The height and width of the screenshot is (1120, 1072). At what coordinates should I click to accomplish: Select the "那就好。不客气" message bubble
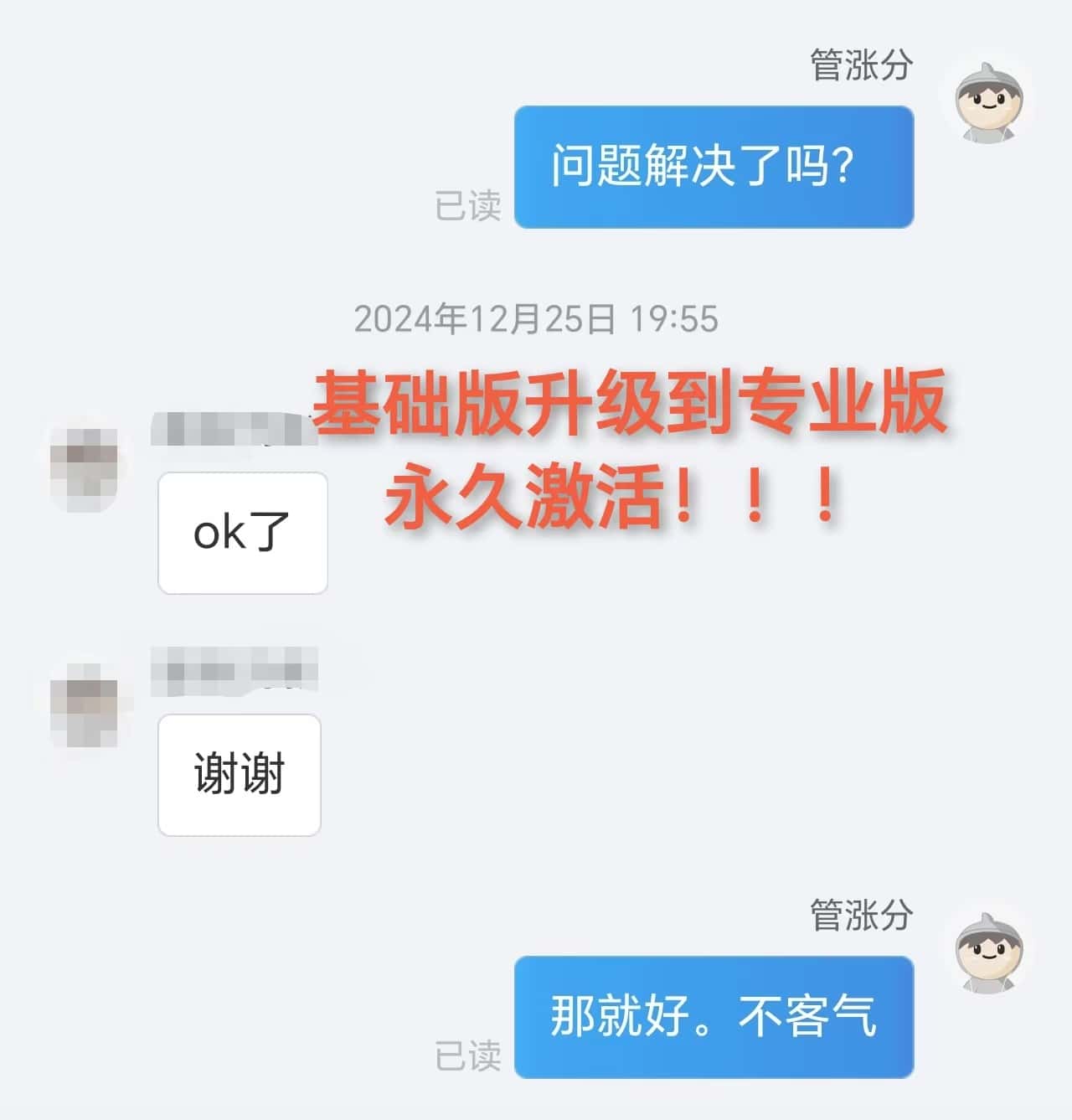714,1017
